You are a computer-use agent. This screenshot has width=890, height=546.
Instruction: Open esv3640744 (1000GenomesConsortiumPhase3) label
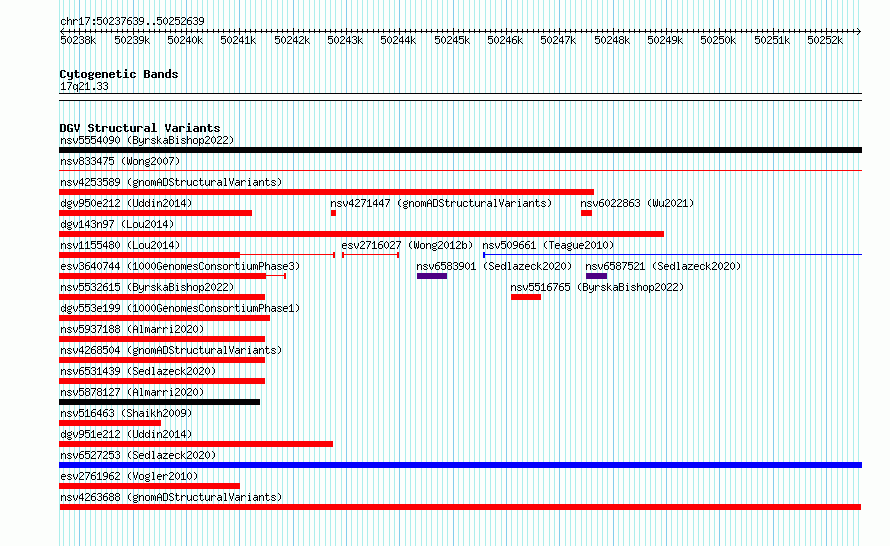[180, 266]
